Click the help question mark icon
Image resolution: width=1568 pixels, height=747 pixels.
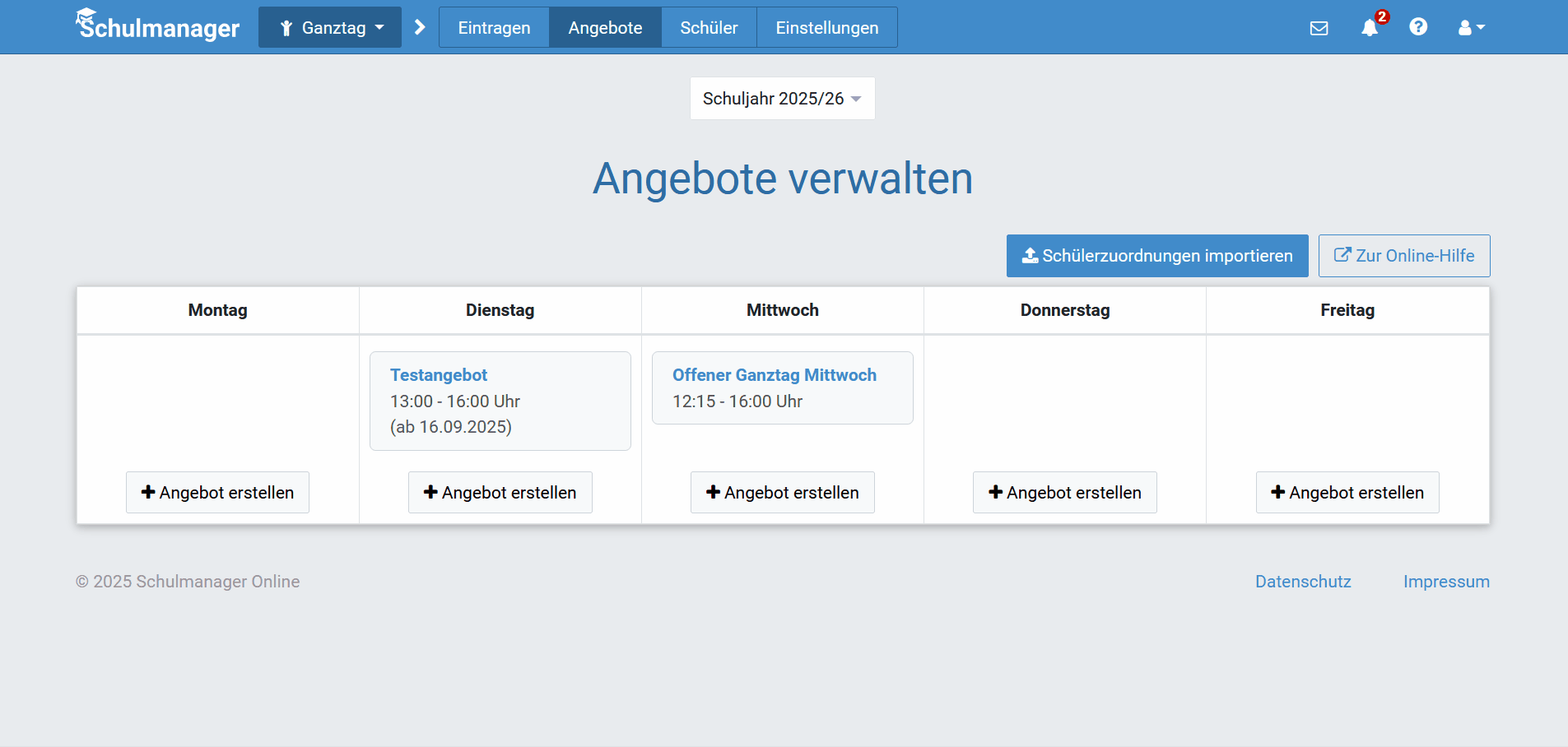point(1417,27)
